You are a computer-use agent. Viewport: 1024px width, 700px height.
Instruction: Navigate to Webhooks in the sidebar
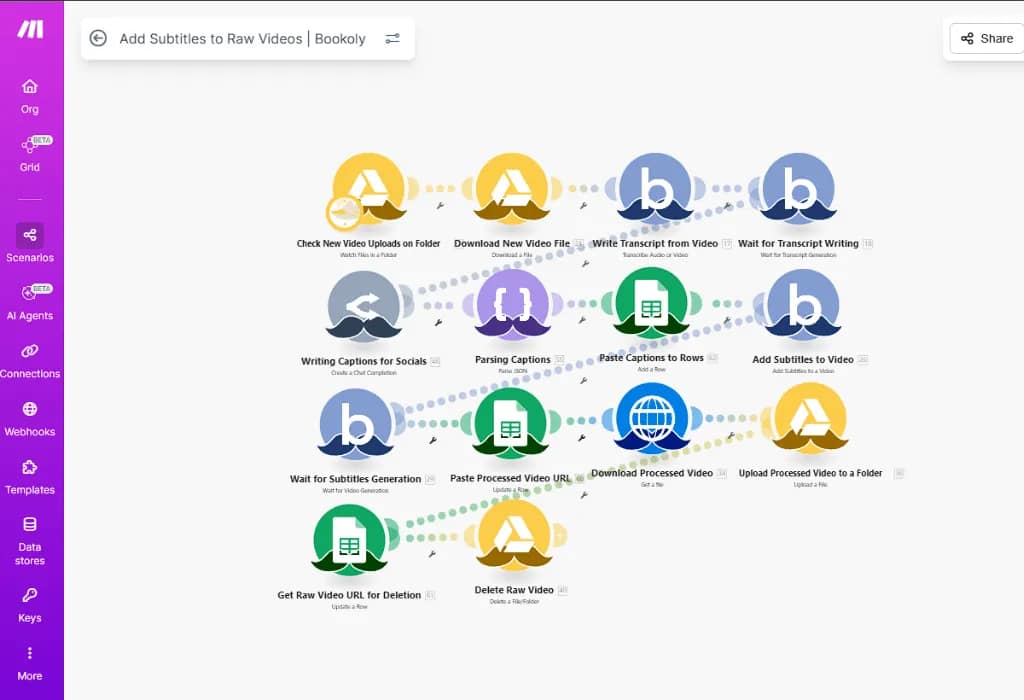click(x=30, y=418)
